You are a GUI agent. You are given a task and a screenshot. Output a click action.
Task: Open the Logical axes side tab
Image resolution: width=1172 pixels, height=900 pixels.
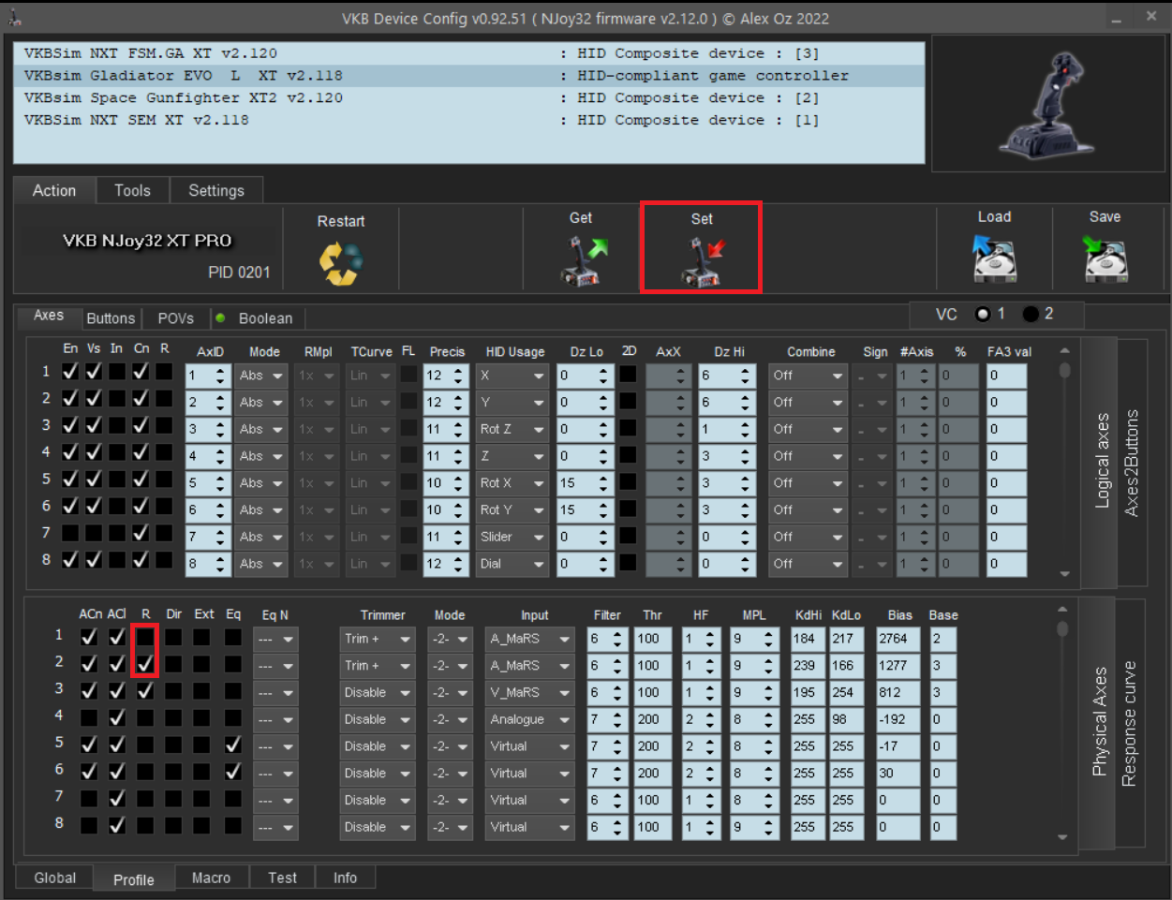(1102, 460)
